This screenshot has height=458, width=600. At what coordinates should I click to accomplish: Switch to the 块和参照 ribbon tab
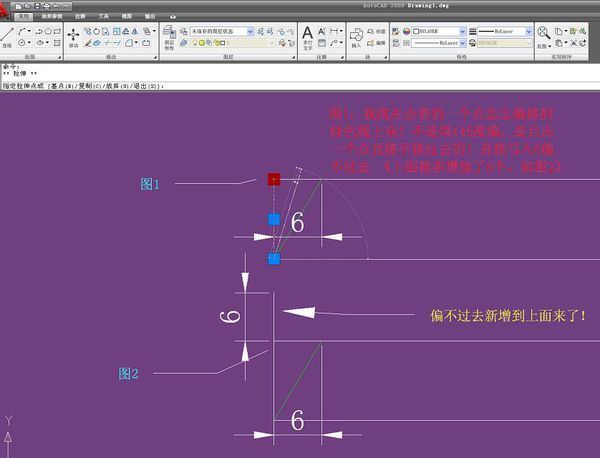click(52, 16)
